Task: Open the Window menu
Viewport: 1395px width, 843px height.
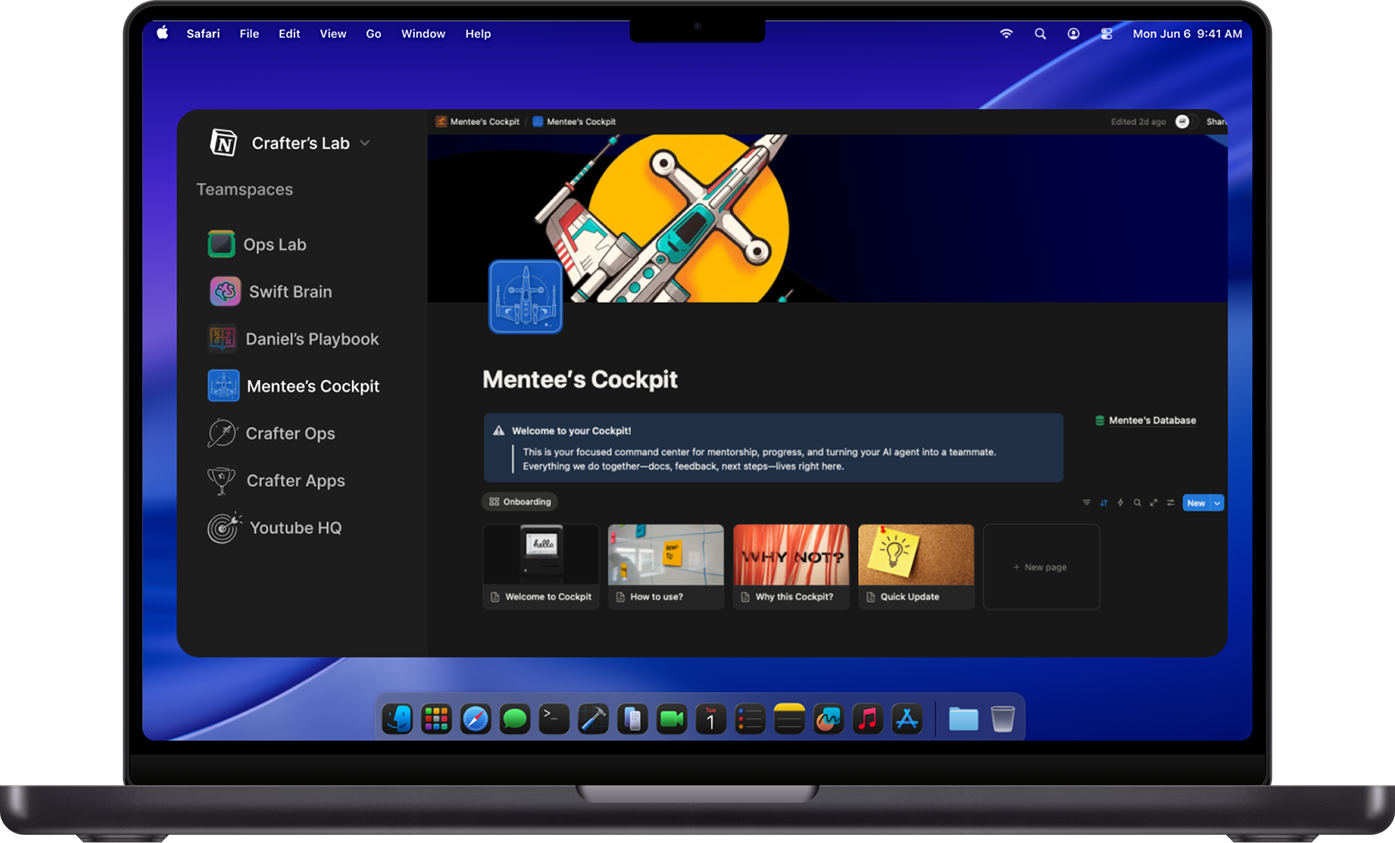Action: (x=423, y=33)
